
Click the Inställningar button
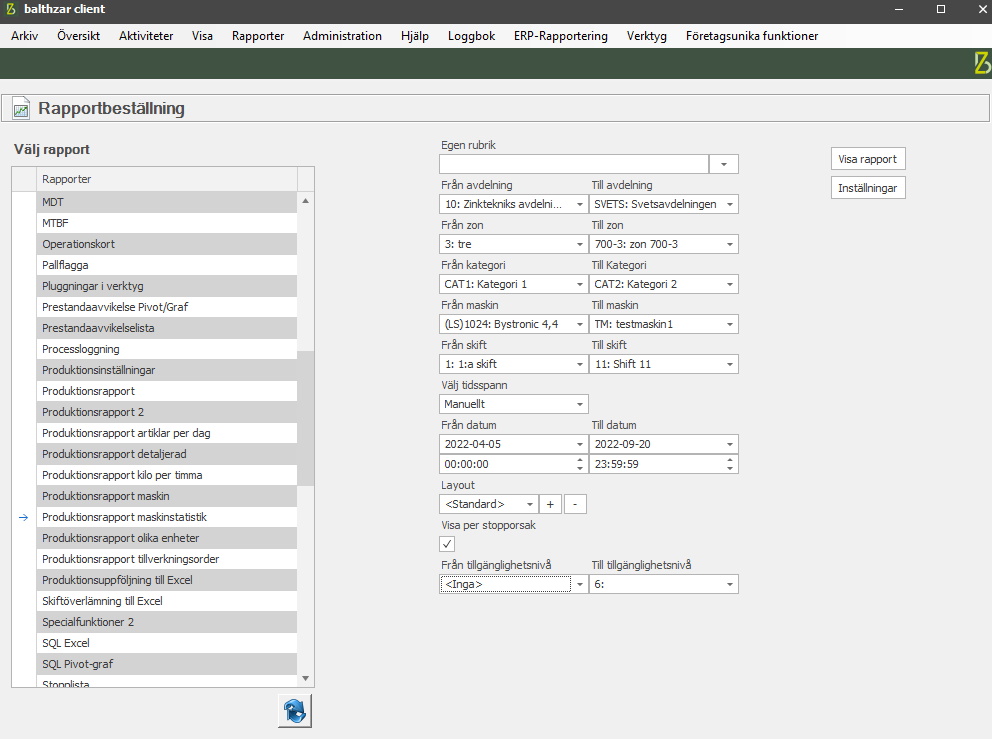tap(868, 188)
